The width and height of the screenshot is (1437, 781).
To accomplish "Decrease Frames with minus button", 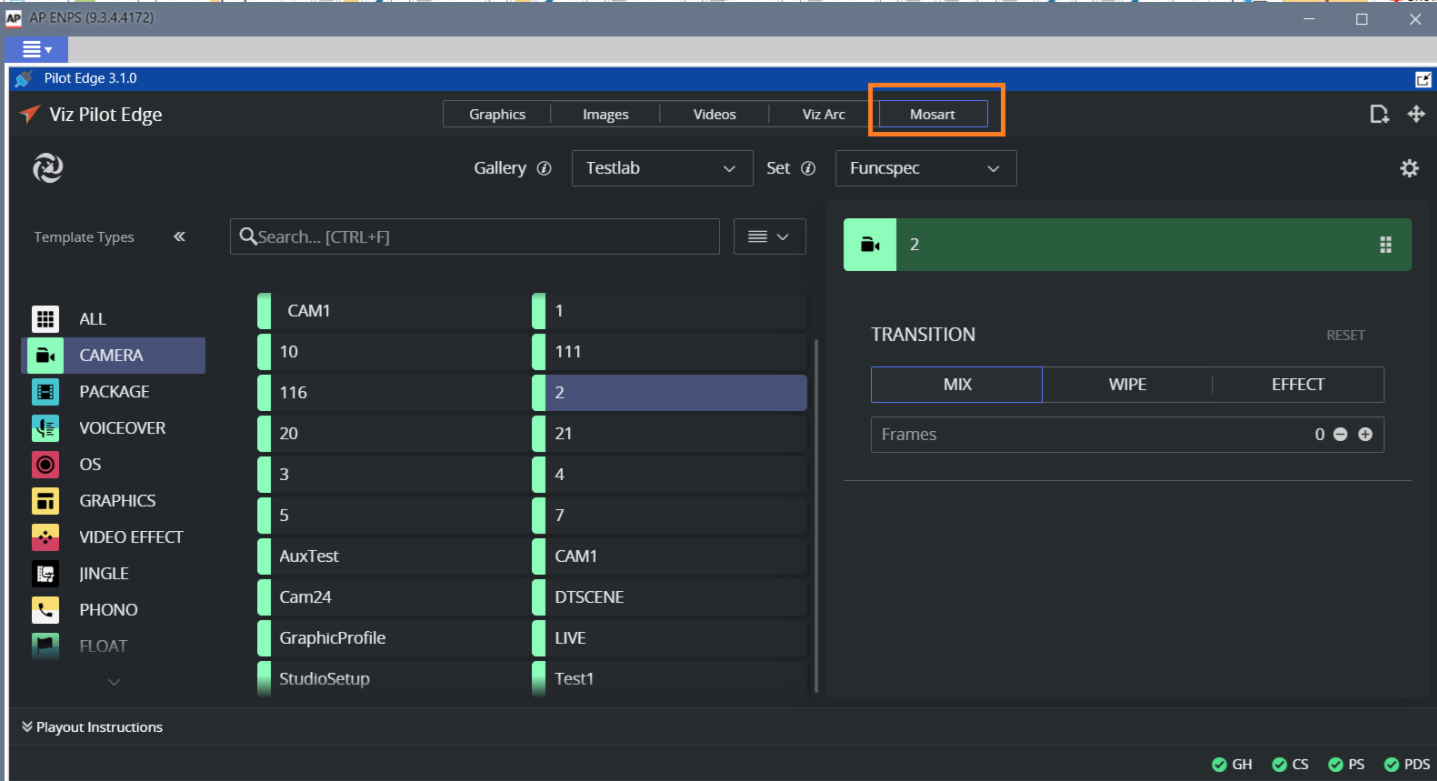I will click(1340, 435).
